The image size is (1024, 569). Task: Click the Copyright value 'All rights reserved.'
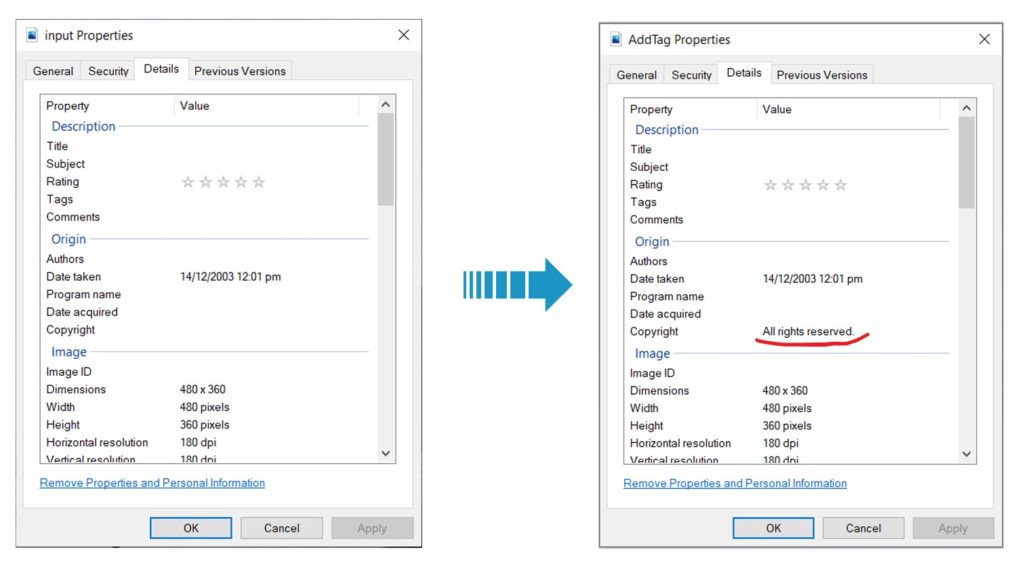tap(808, 332)
